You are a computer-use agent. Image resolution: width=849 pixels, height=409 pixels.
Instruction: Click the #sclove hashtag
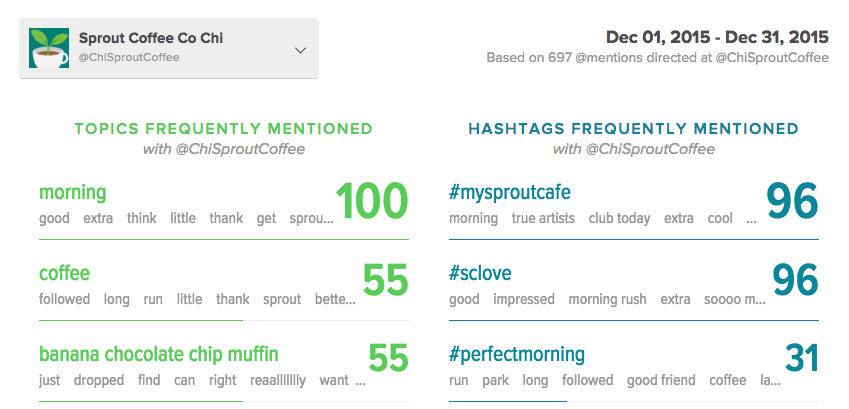480,273
